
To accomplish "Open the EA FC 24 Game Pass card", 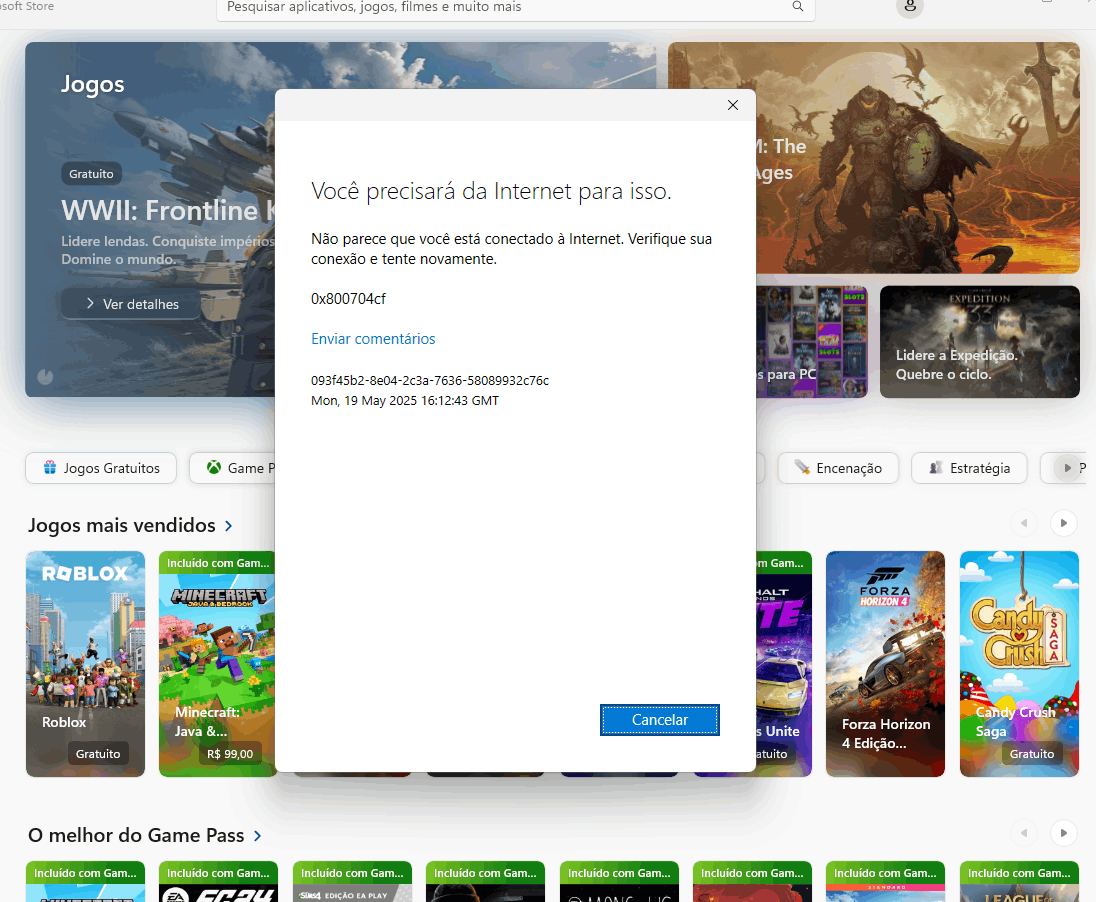I will point(218,882).
